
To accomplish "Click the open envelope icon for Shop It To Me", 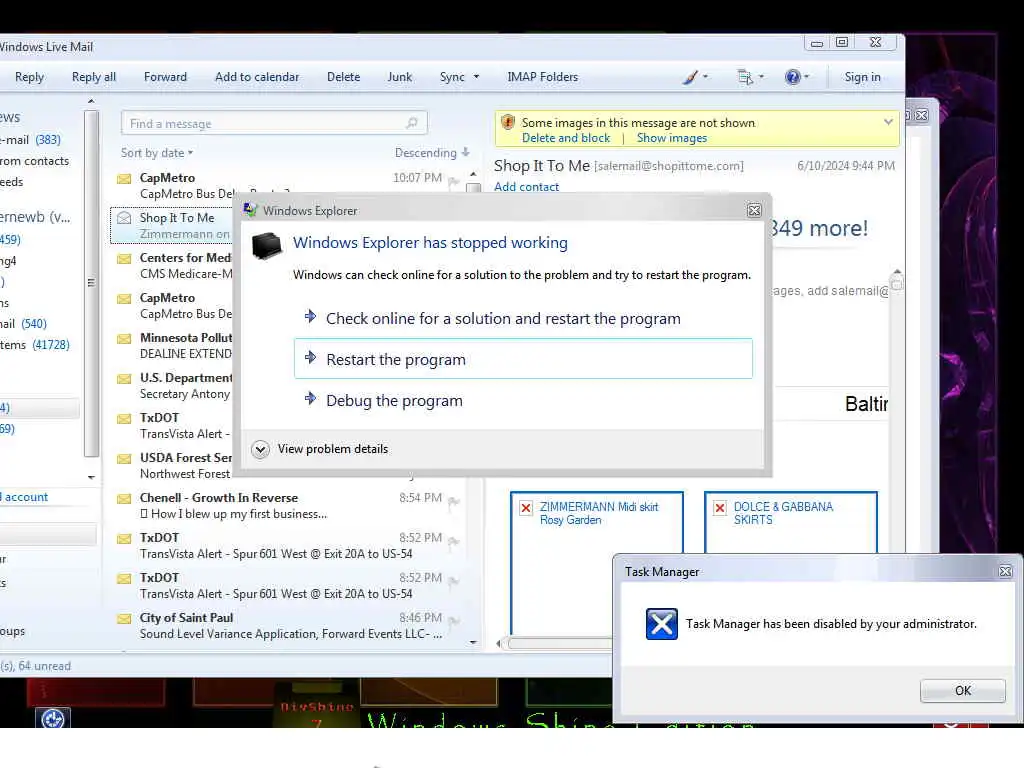I will (124, 218).
